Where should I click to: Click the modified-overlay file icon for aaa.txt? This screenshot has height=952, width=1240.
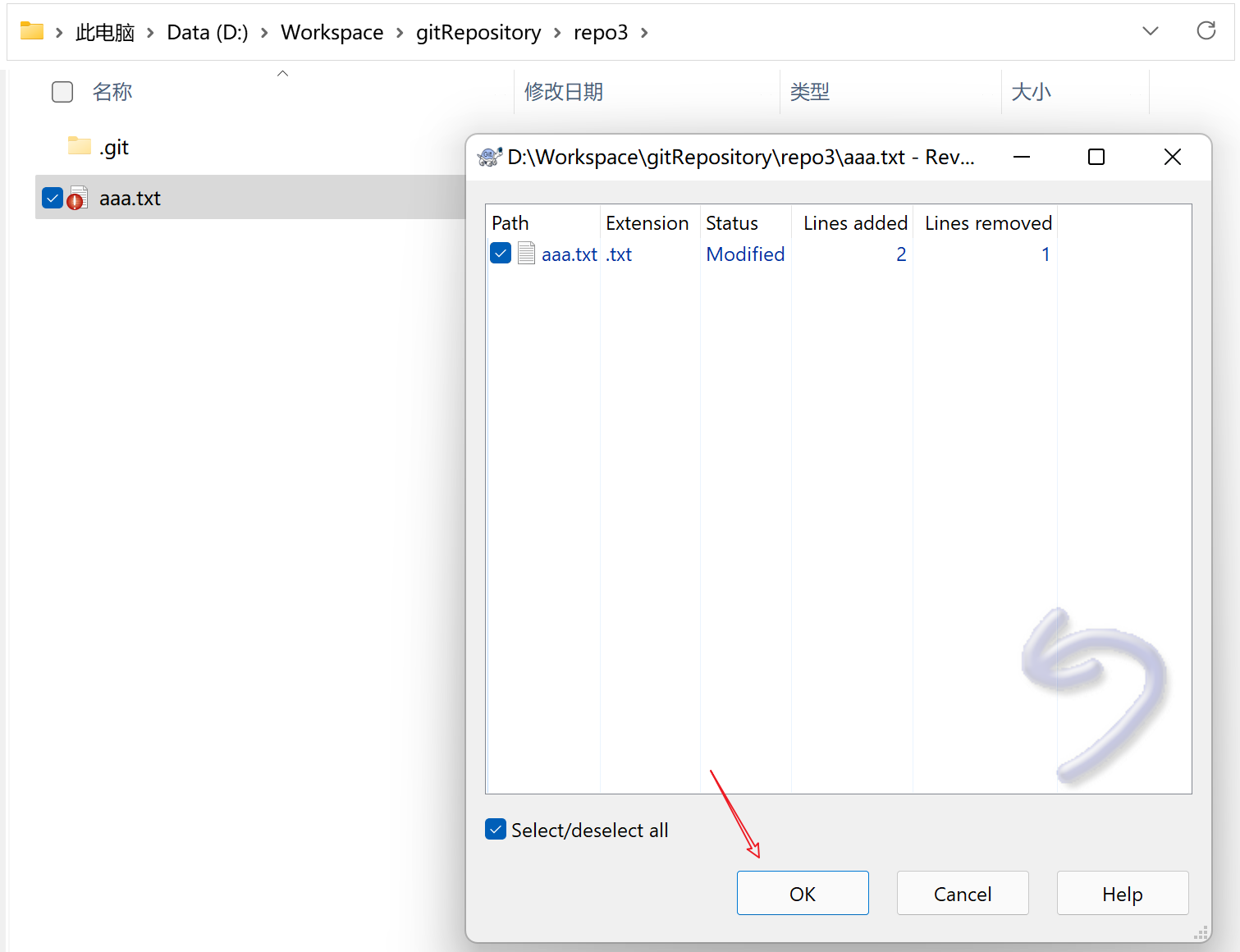click(x=77, y=199)
